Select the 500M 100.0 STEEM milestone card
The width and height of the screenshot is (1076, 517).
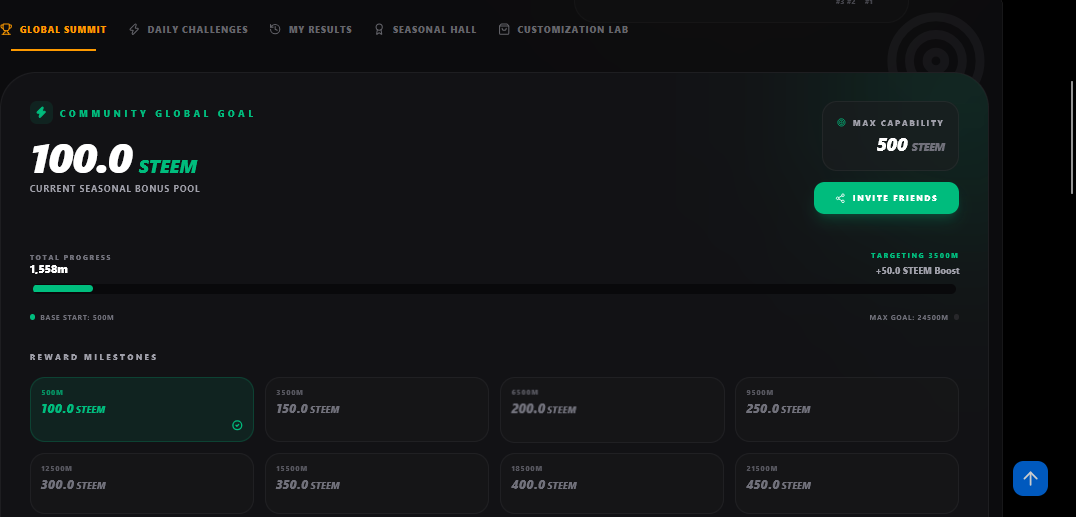[x=142, y=409]
